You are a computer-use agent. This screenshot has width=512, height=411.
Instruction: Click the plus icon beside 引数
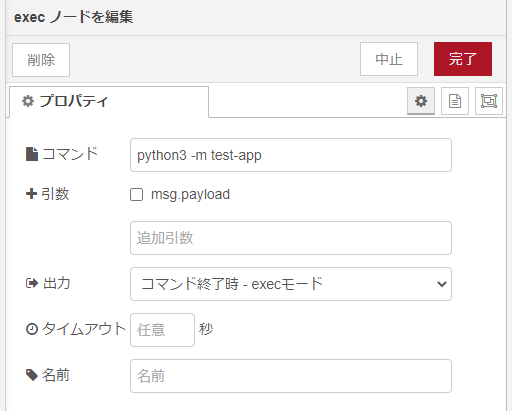pyautogui.click(x=31, y=194)
